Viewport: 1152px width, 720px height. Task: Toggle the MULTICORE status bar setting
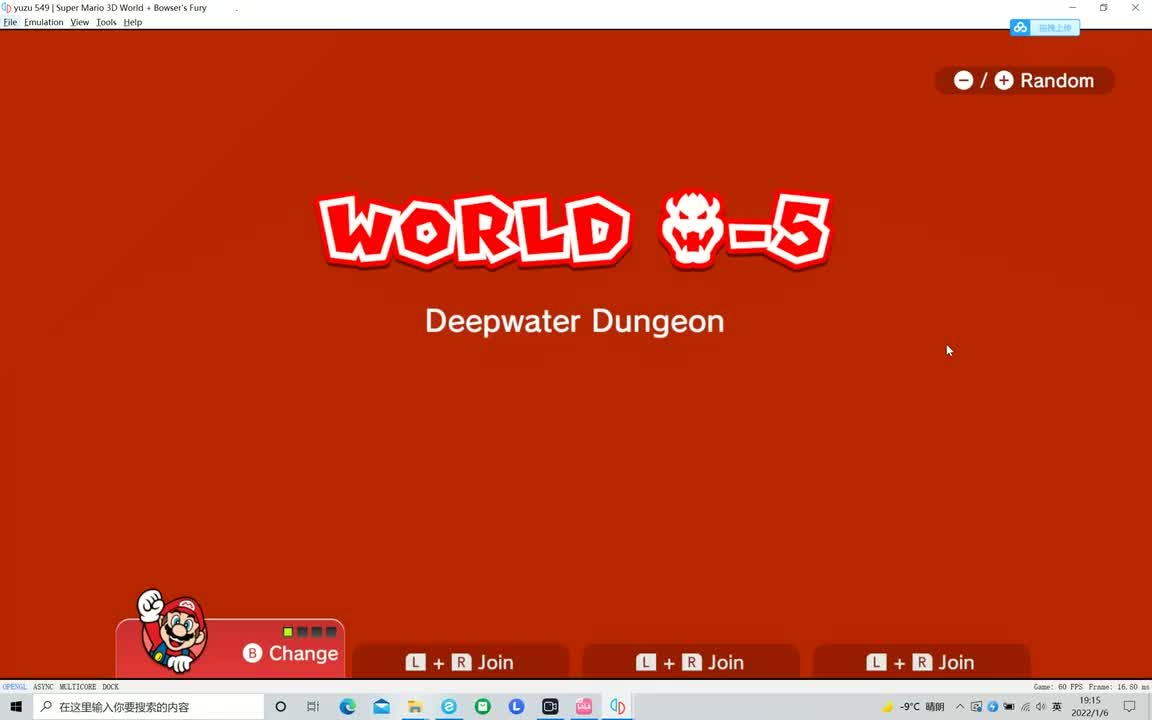tap(77, 687)
